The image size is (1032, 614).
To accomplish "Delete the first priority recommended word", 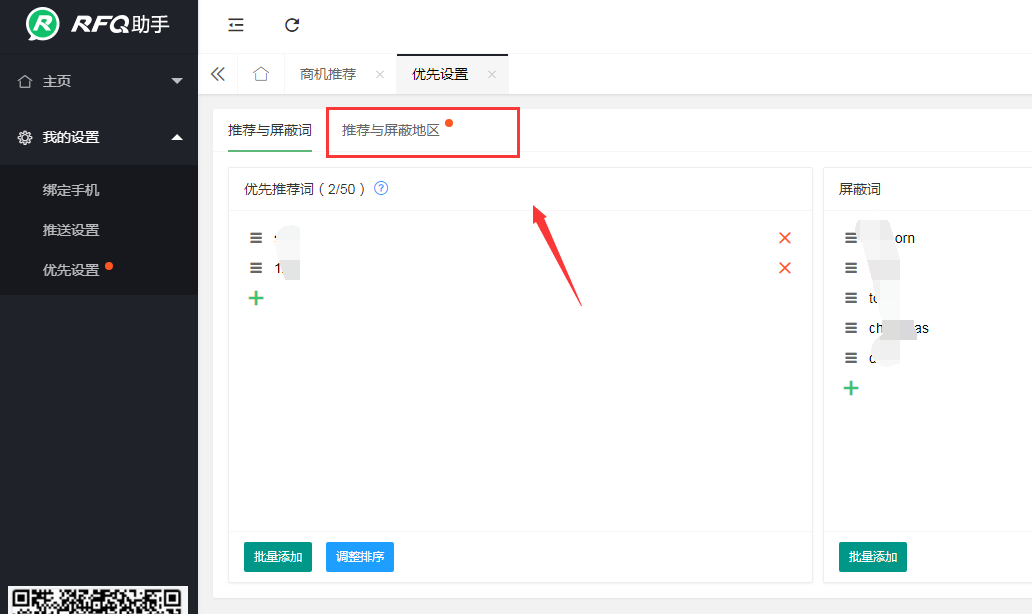I will coord(784,238).
